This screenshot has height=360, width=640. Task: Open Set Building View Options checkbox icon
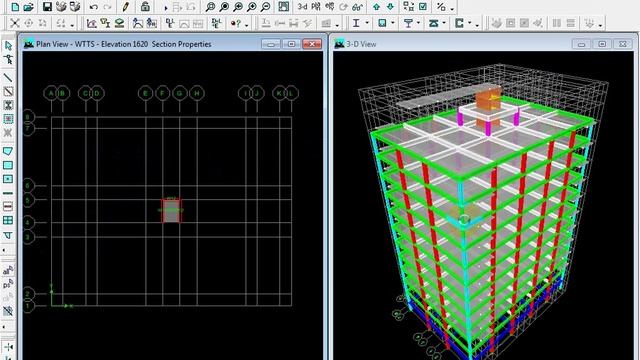(423, 7)
